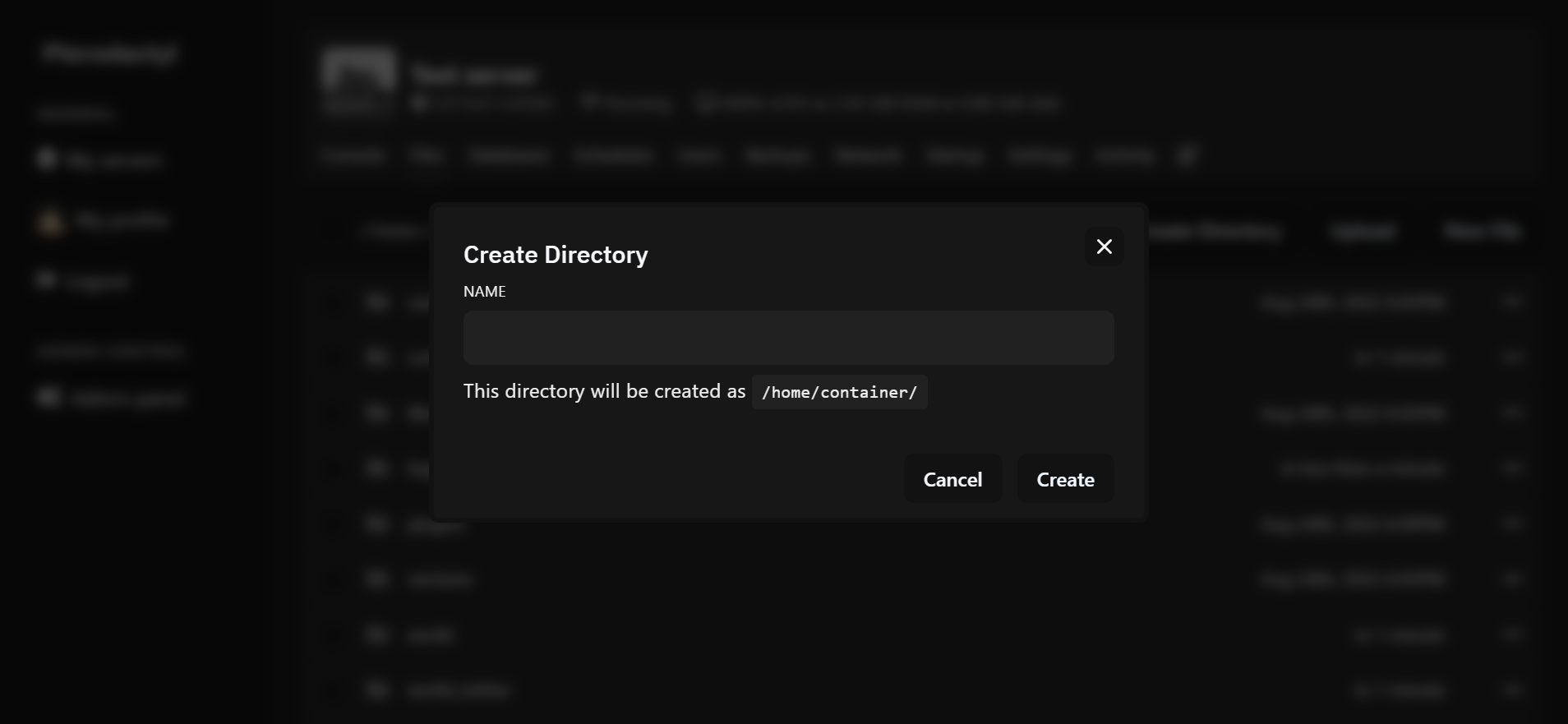
Task: Open My servers icon in sidebar
Action: click(x=47, y=159)
